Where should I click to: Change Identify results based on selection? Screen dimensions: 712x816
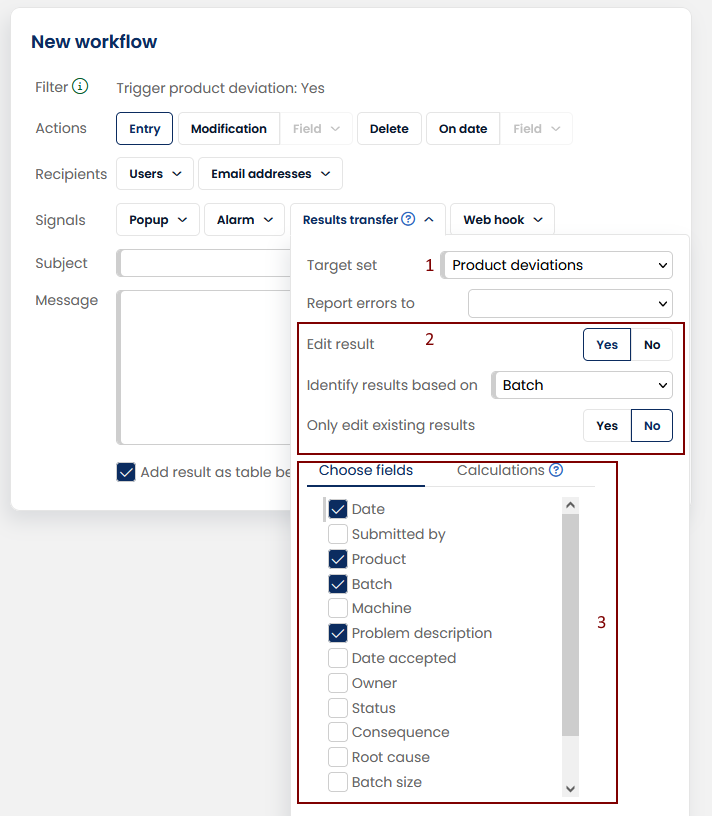click(582, 385)
